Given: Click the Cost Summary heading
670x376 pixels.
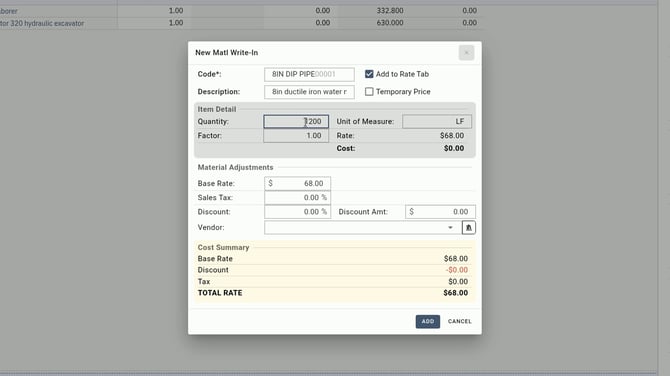Looking at the screenshot, I should [223, 247].
